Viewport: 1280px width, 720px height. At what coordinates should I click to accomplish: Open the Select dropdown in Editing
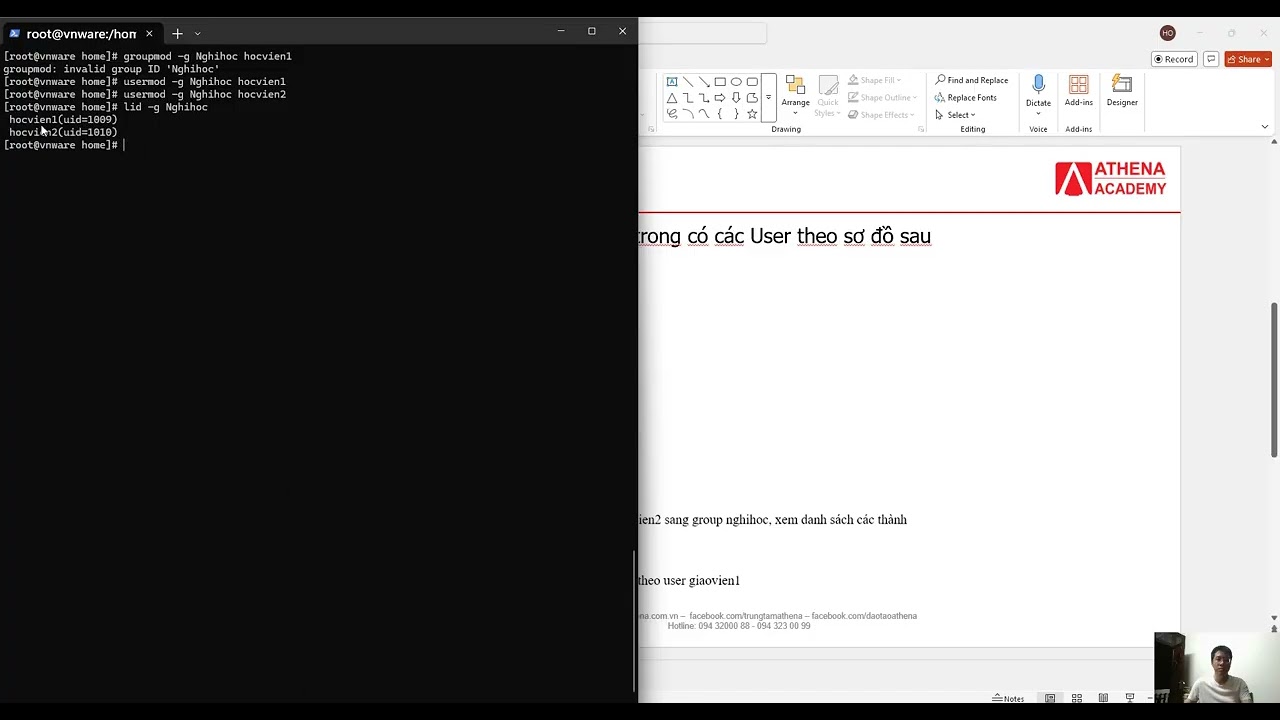pos(955,114)
